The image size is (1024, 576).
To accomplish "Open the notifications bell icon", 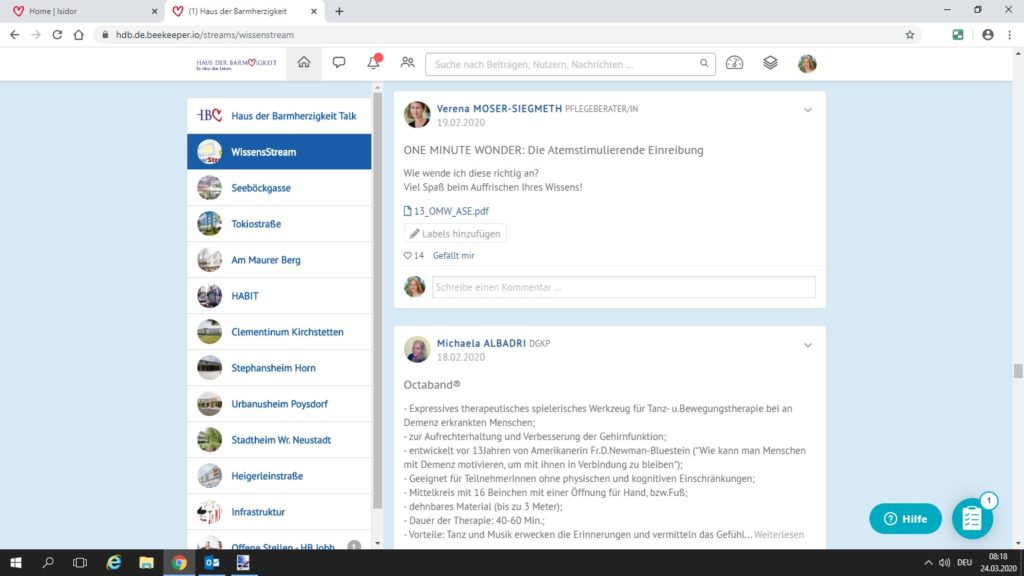I will [x=373, y=63].
